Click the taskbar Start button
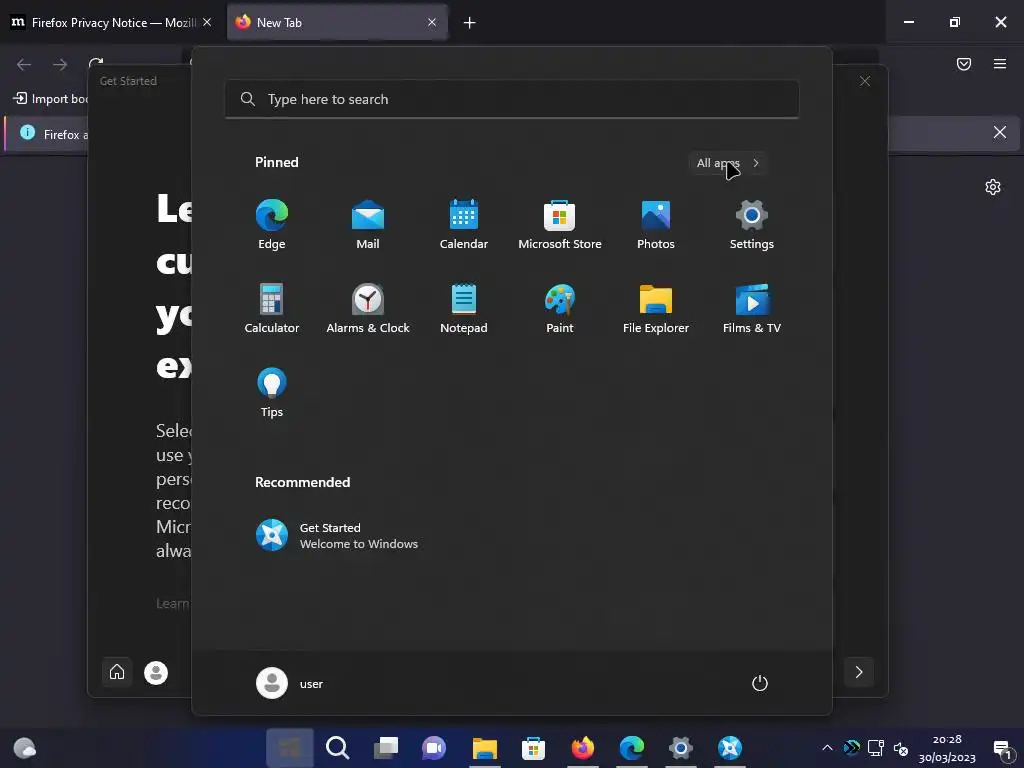This screenshot has height=768, width=1024. tap(289, 748)
